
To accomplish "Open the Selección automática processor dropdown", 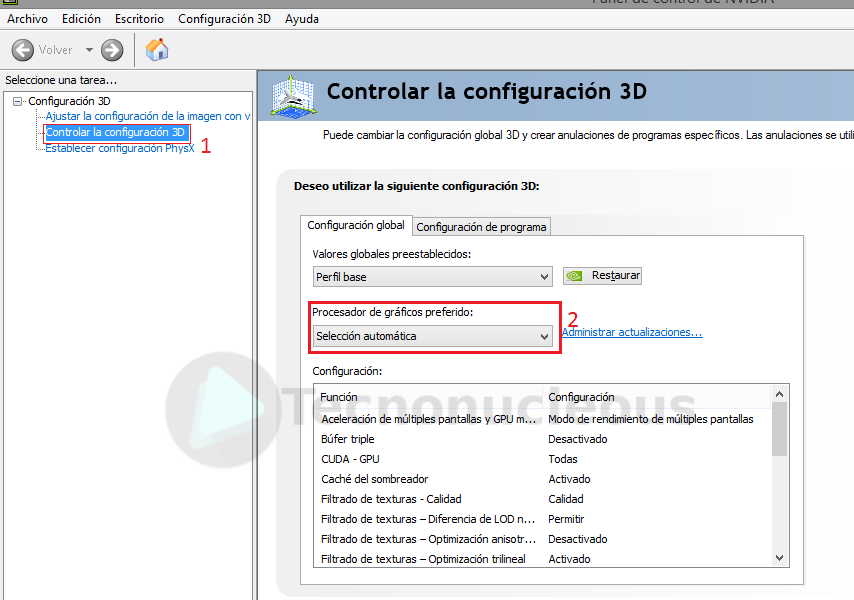I will coord(433,336).
